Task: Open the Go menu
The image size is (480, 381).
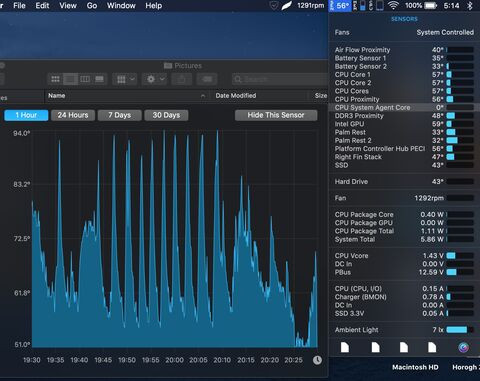Action: click(x=92, y=6)
